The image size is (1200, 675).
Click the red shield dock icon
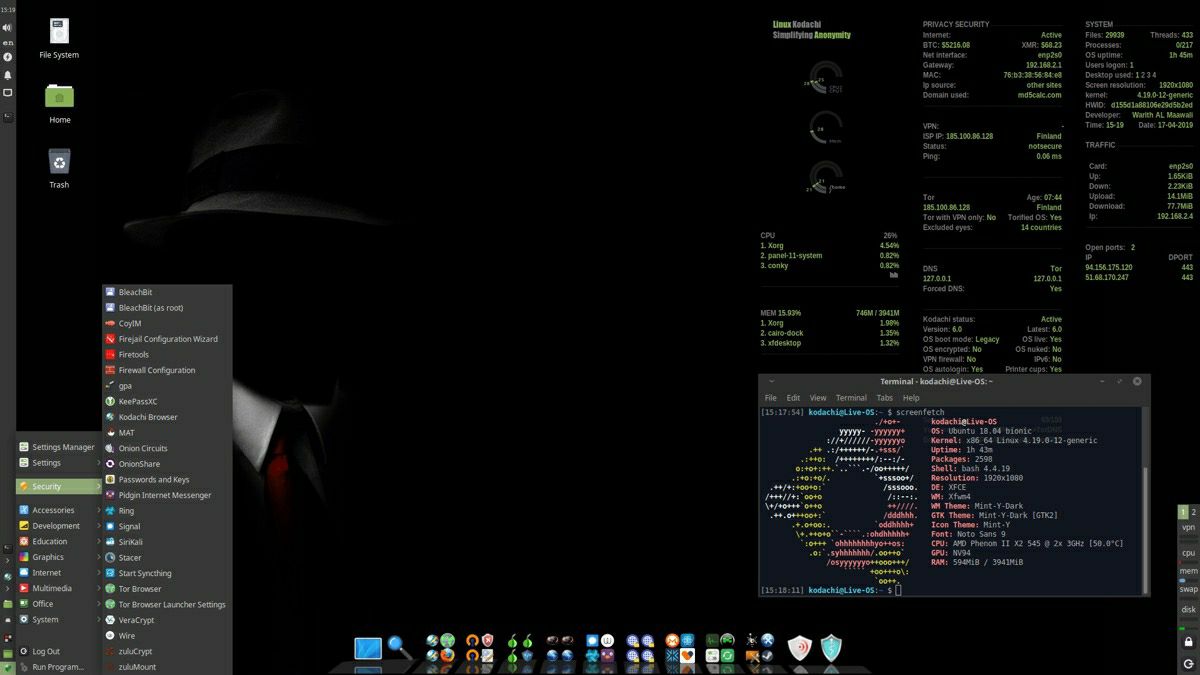pyautogui.click(x=799, y=649)
